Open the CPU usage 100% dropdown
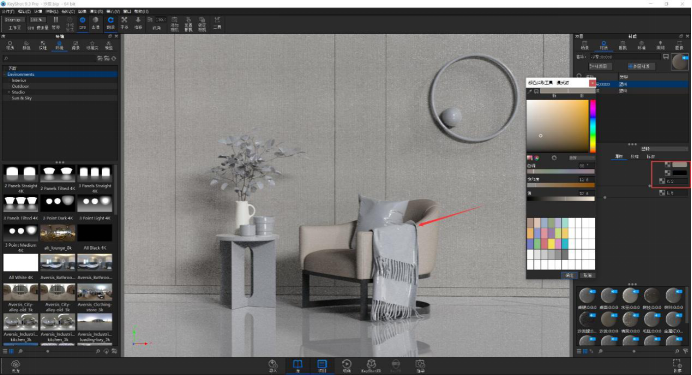Screen dimensions: 692x375 pyautogui.click(x=38, y=20)
